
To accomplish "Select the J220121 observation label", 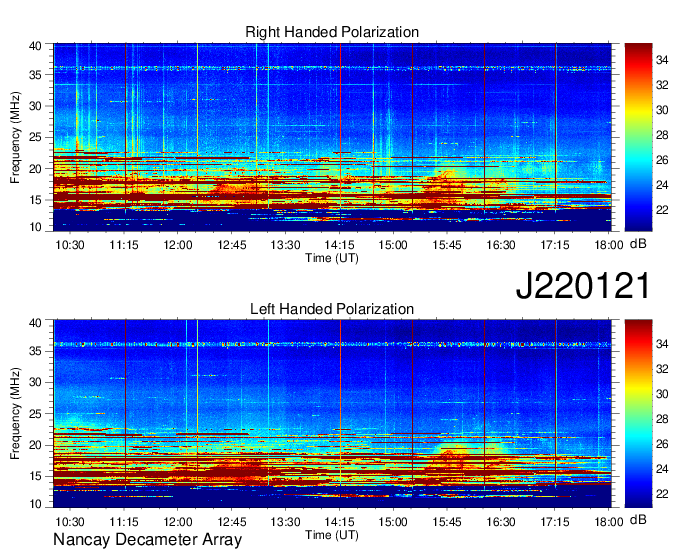I will (583, 285).
